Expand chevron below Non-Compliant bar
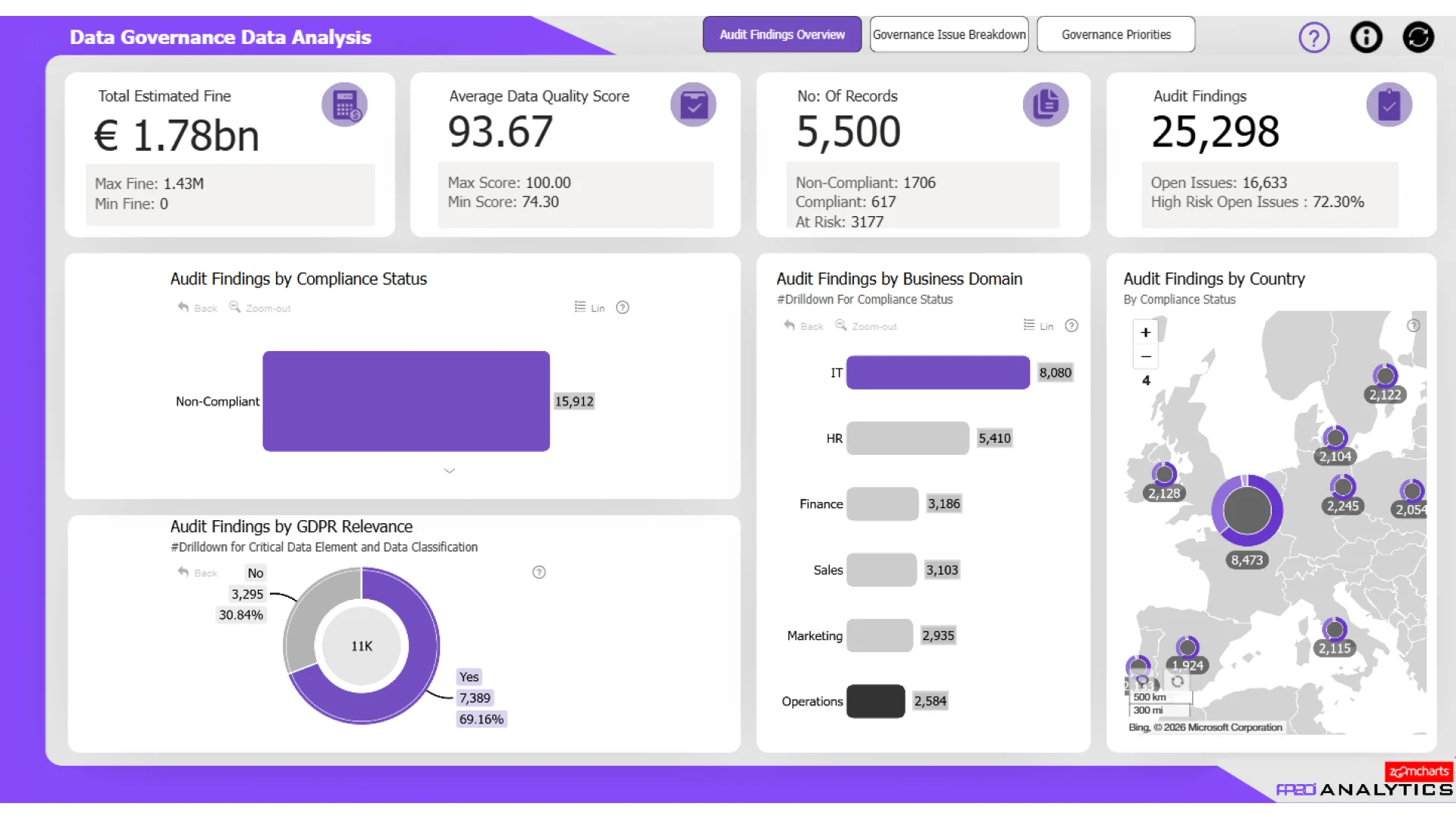1456x819 pixels. coord(449,471)
